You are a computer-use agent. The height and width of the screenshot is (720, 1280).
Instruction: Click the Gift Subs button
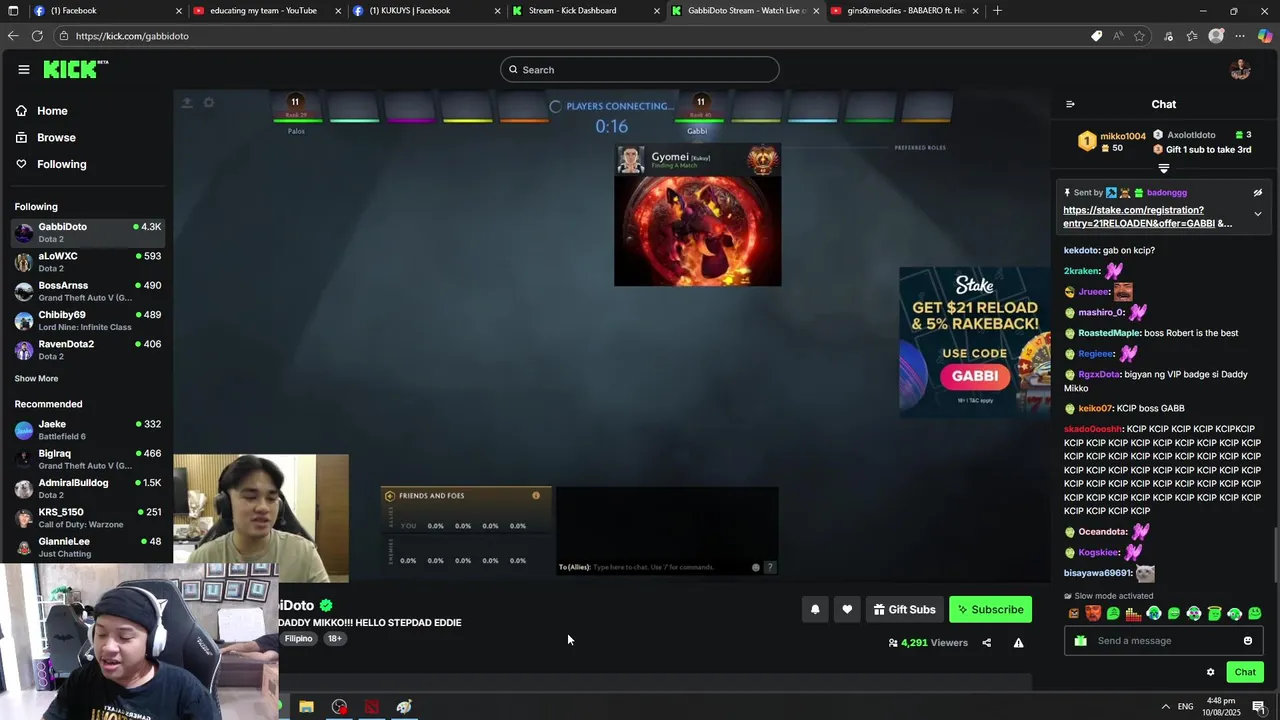click(904, 610)
